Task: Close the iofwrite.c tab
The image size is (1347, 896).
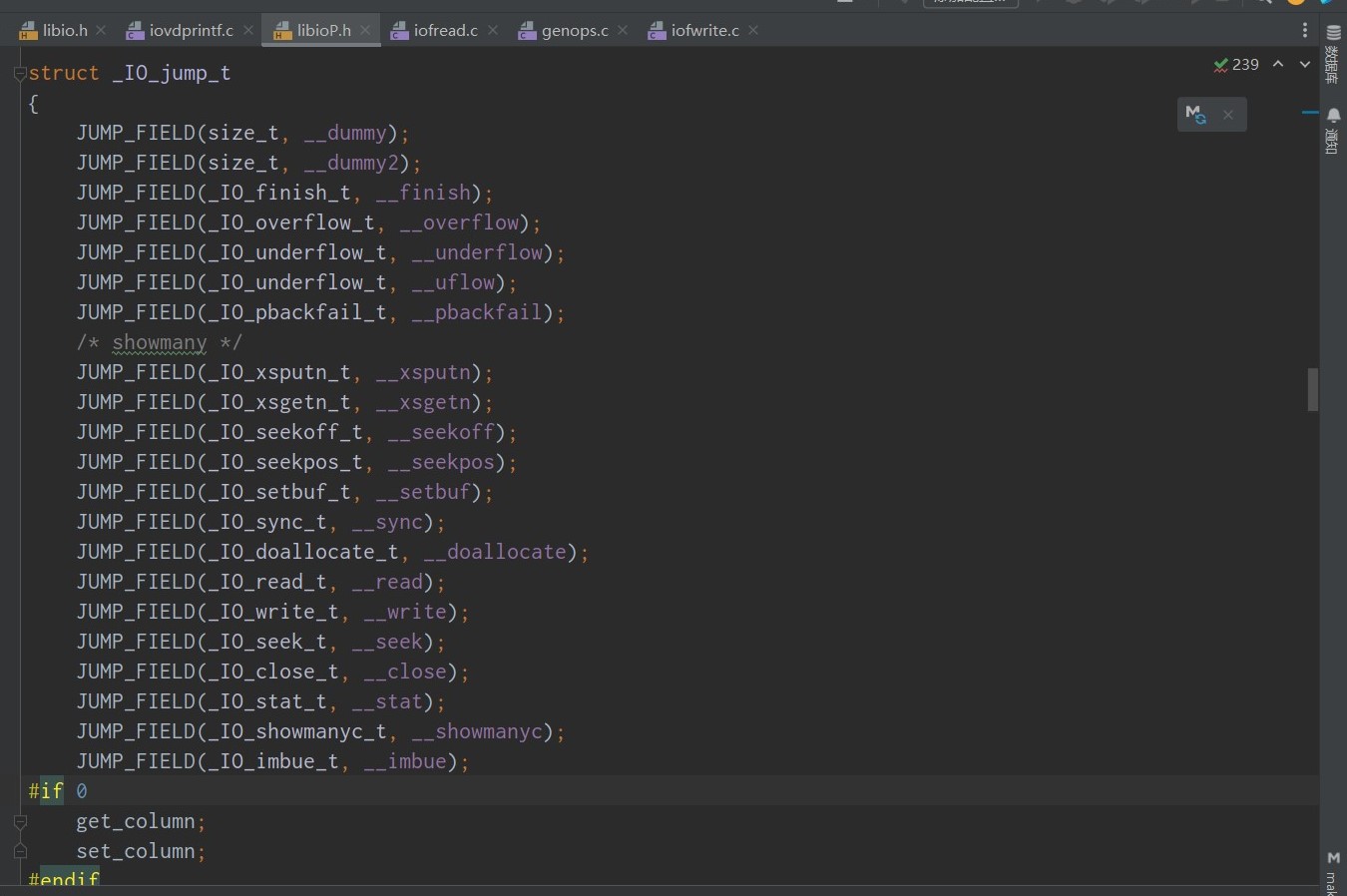Action: click(x=753, y=31)
